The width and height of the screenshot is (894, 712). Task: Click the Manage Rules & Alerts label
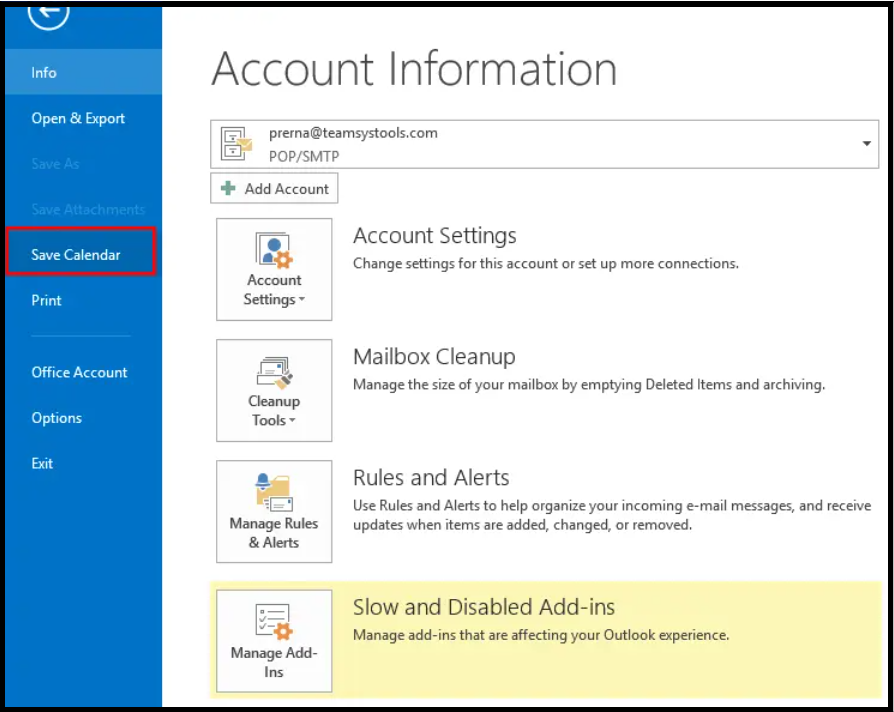click(x=274, y=532)
